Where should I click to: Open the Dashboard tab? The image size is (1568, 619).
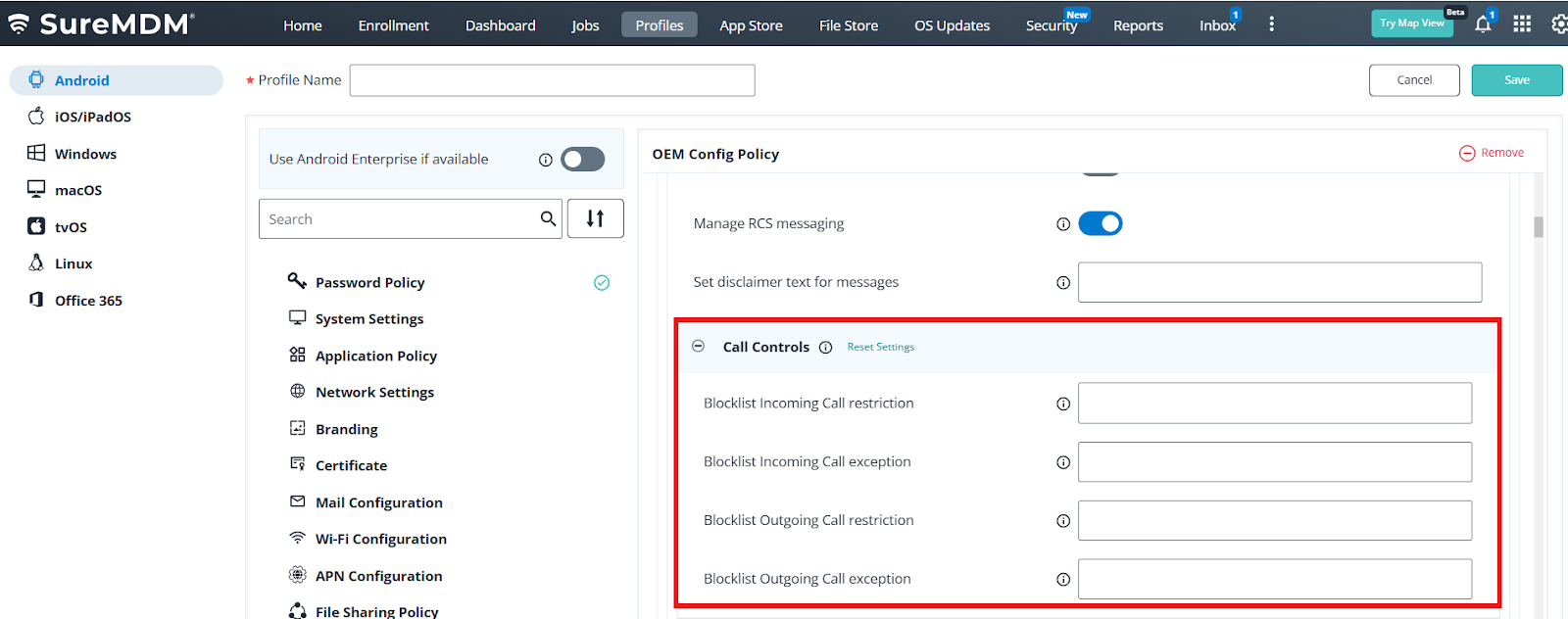click(x=500, y=25)
